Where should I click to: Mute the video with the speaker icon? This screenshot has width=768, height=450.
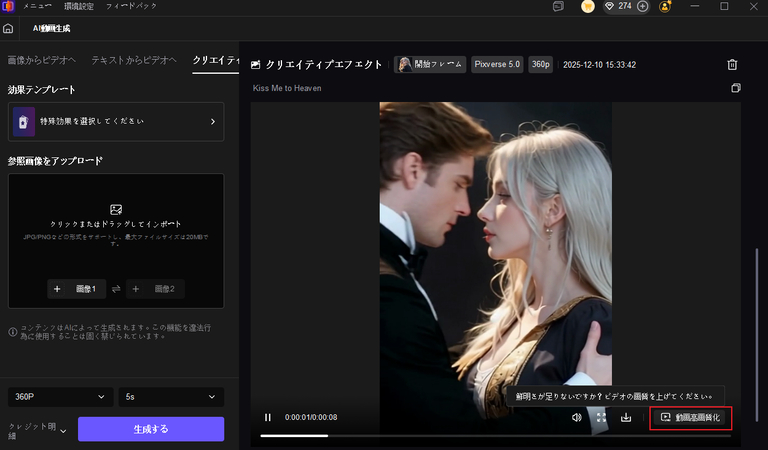point(577,418)
